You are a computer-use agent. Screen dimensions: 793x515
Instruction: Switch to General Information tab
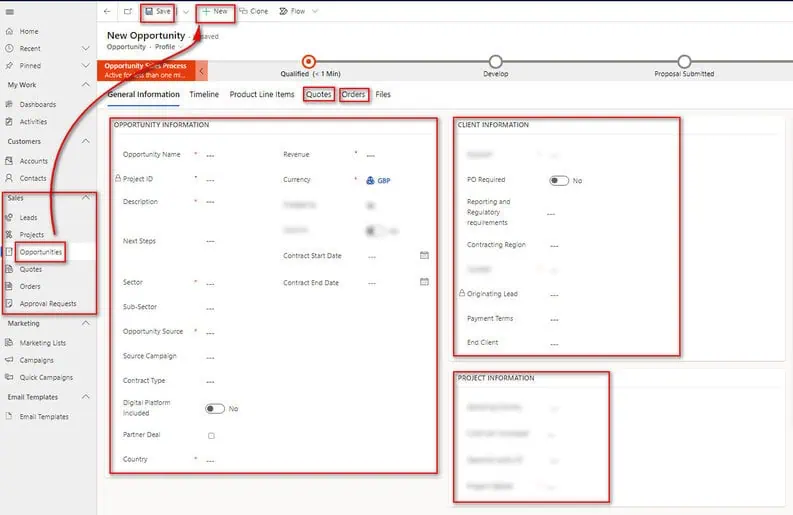click(144, 95)
